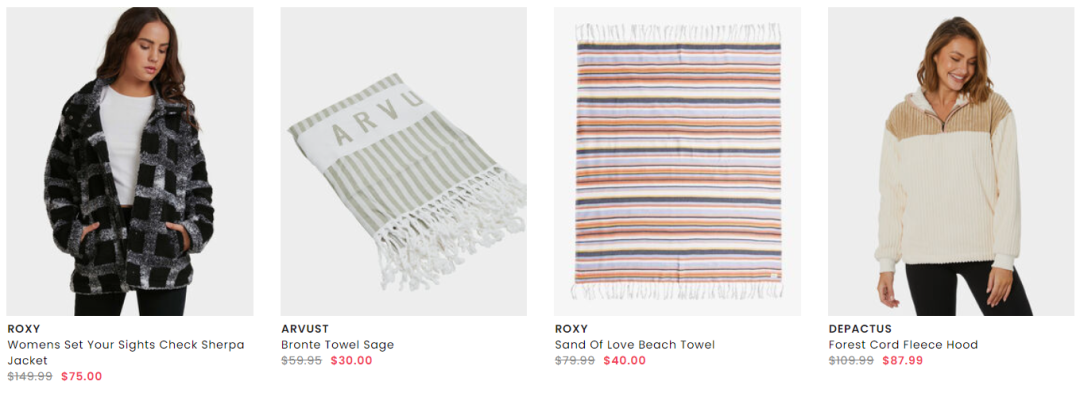Click the crossed-out $79.99 original price
This screenshot has width=1080, height=416.
point(574,360)
